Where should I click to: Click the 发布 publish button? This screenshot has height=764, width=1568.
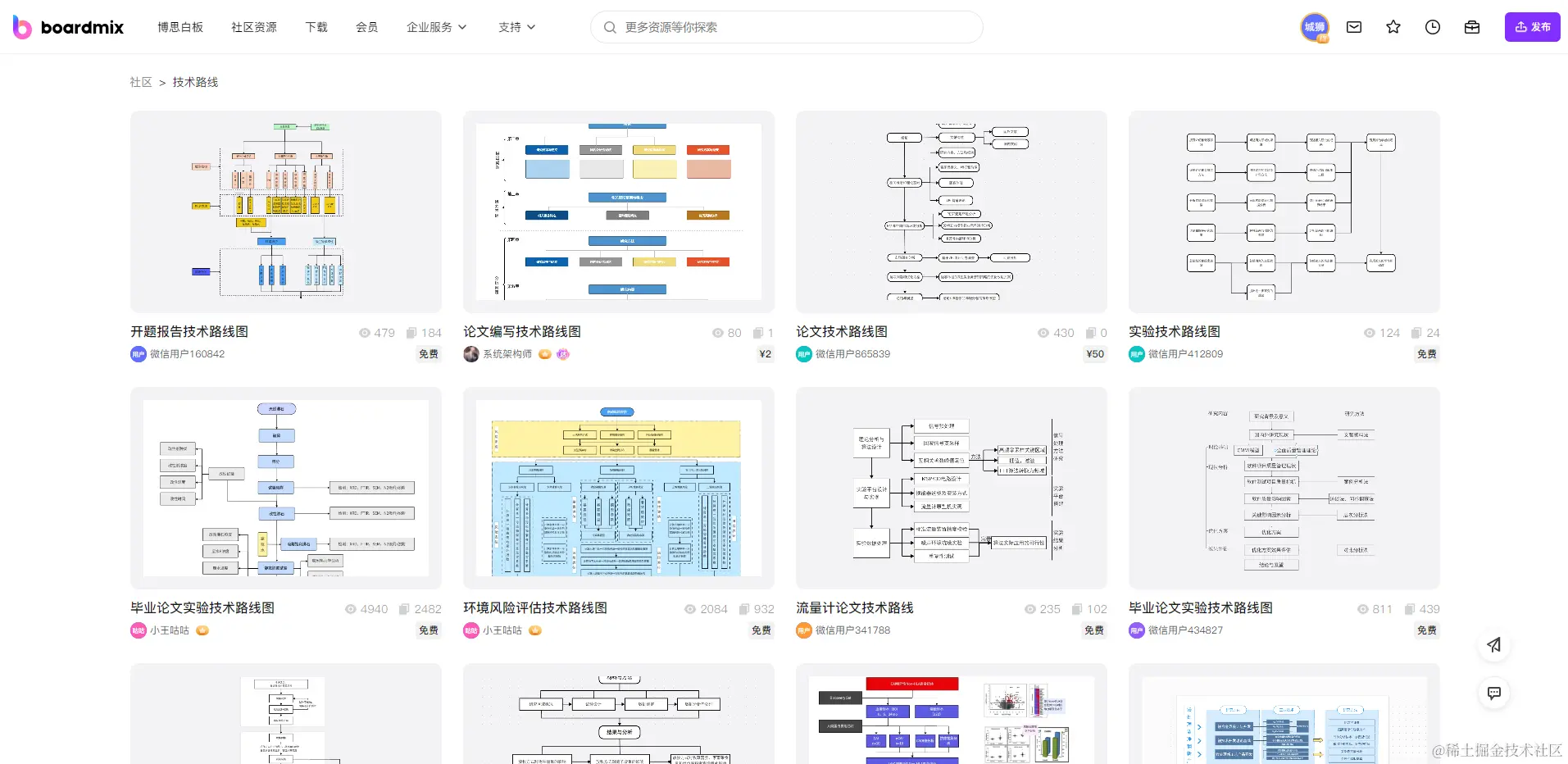(1531, 26)
